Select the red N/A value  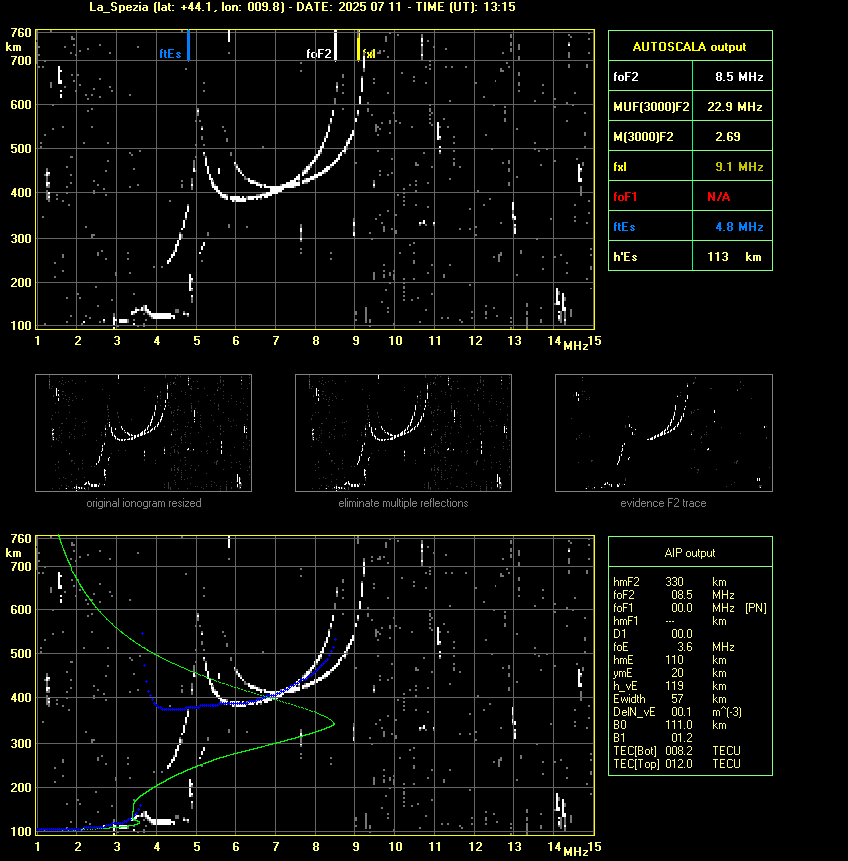click(718, 197)
